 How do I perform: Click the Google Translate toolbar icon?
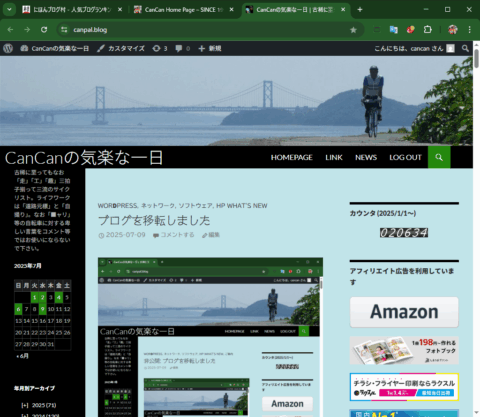pyautogui.click(x=394, y=30)
